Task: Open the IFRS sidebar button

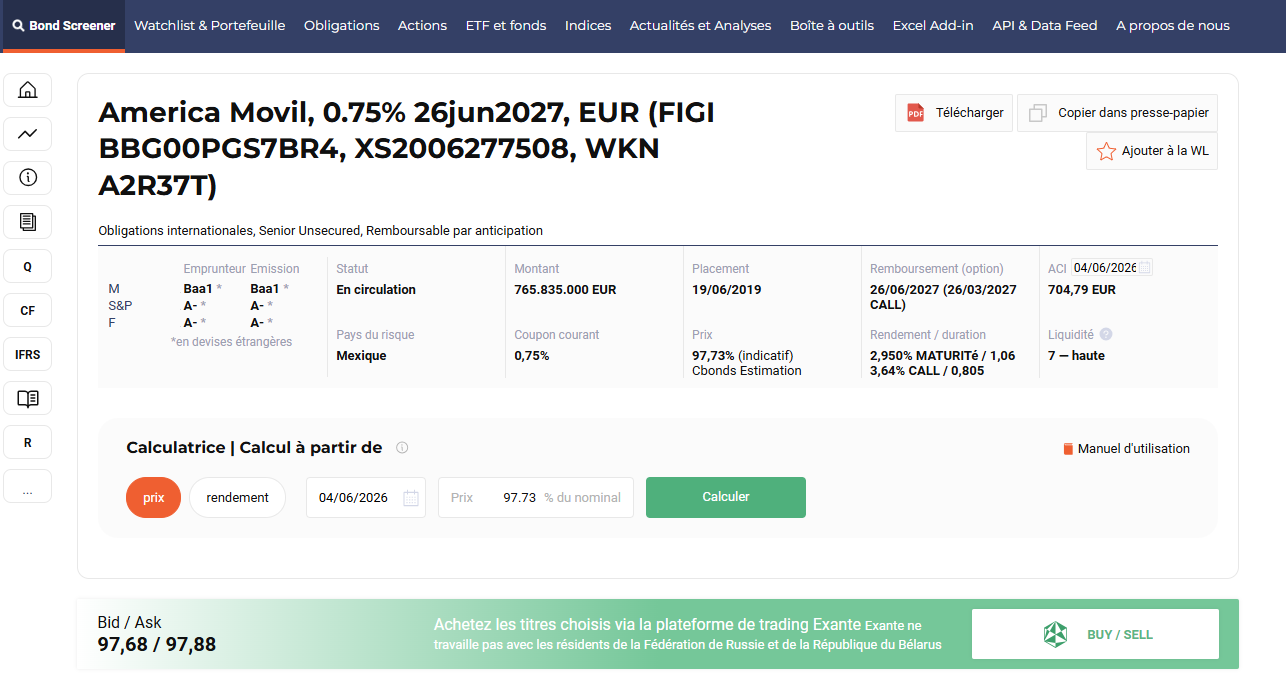Action: click(x=28, y=354)
